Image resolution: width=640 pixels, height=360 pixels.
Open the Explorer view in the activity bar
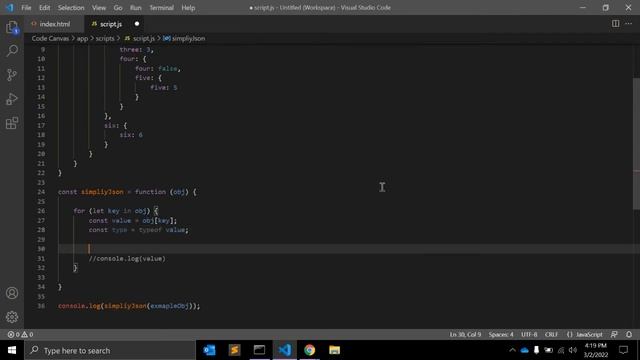pyautogui.click(x=12, y=27)
